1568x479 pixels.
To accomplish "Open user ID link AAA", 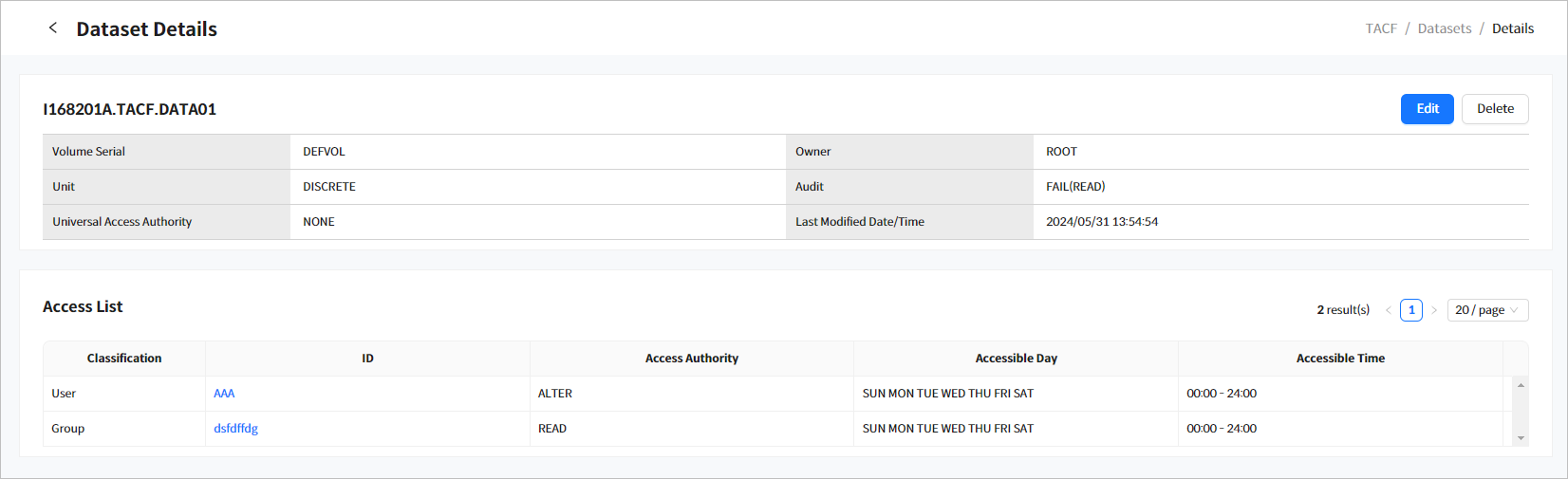I will click(224, 394).
